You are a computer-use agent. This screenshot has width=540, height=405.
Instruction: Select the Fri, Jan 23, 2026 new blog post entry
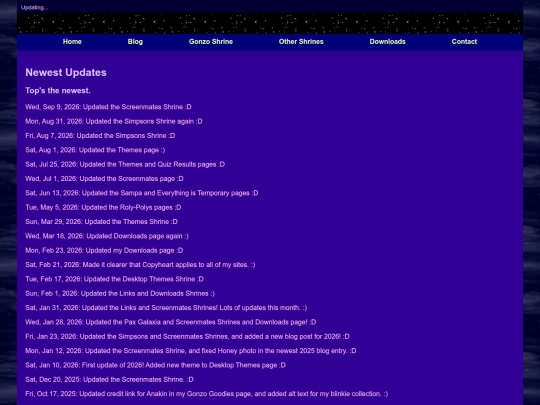pos(187,336)
